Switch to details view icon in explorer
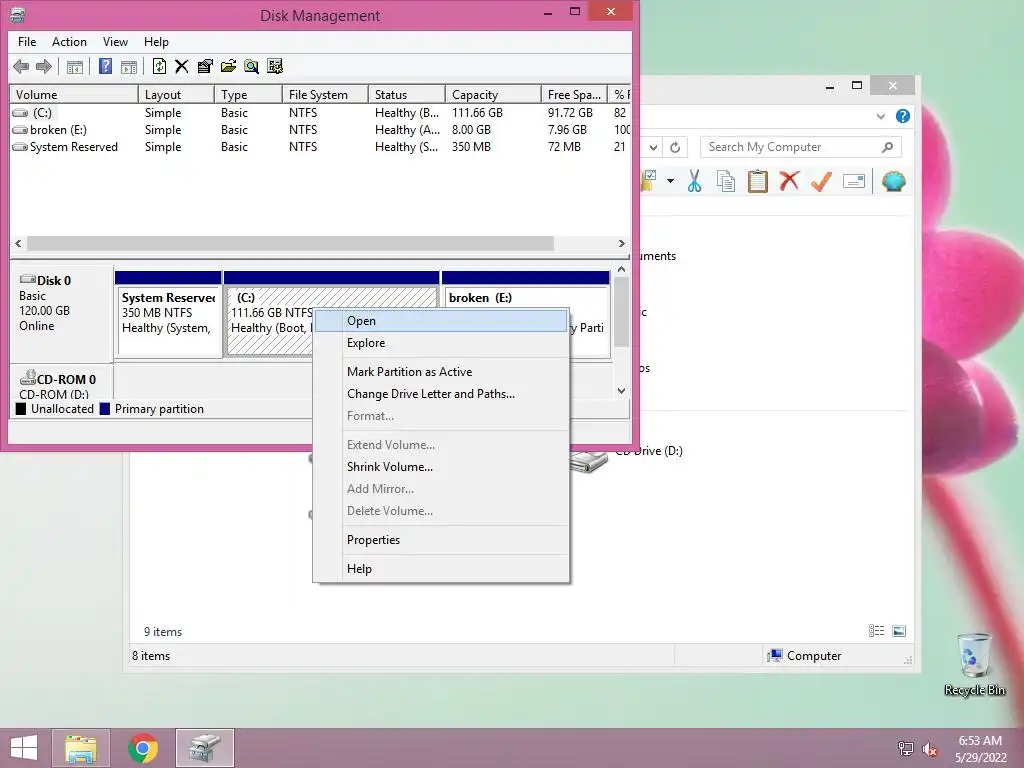1024x768 pixels. click(876, 631)
